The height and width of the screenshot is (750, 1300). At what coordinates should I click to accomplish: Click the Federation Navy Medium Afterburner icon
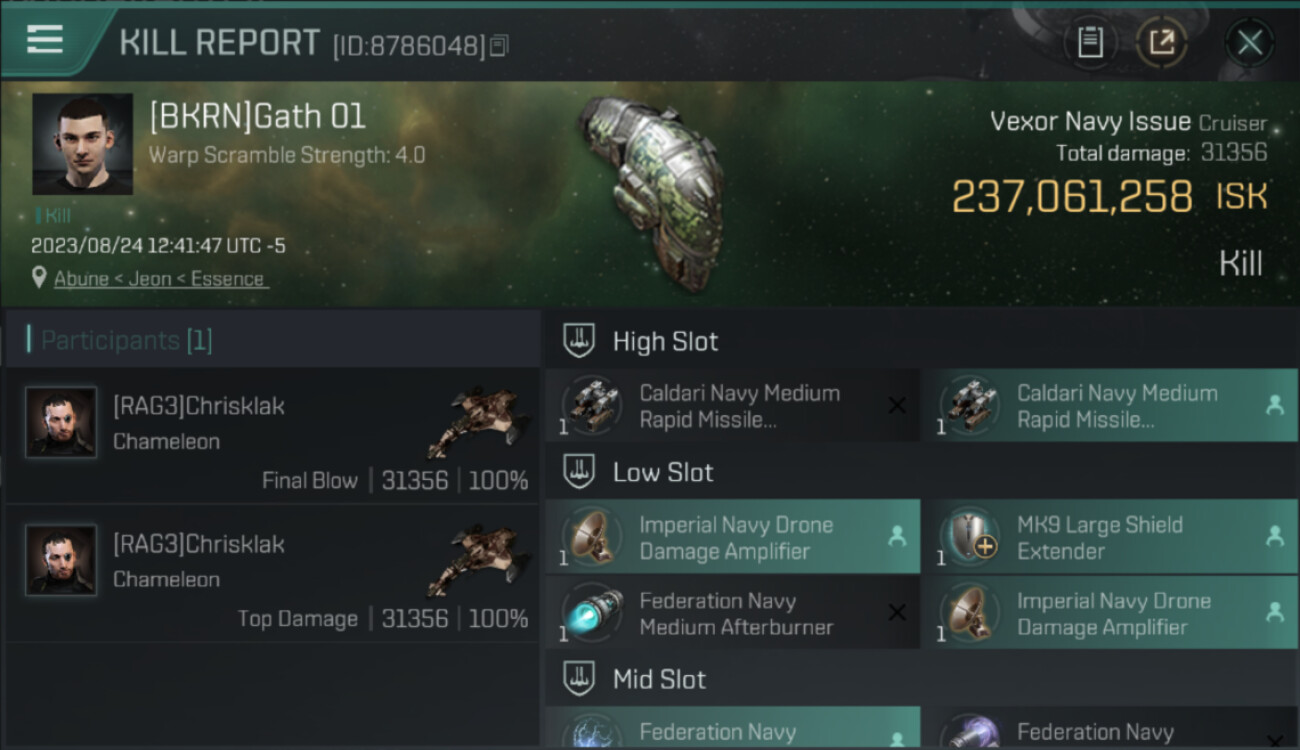tap(590, 613)
